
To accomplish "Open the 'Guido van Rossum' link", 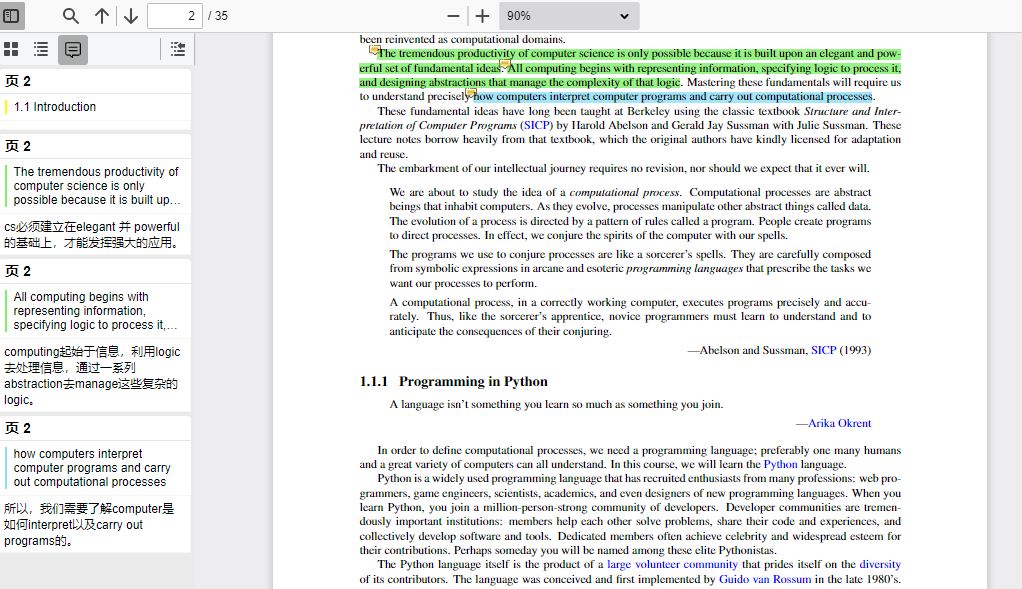I will pos(765,579).
